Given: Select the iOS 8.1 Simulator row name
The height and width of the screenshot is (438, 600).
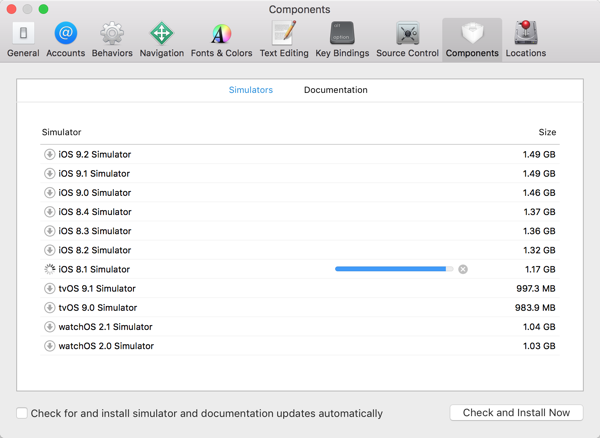Looking at the screenshot, I should pos(94,269).
